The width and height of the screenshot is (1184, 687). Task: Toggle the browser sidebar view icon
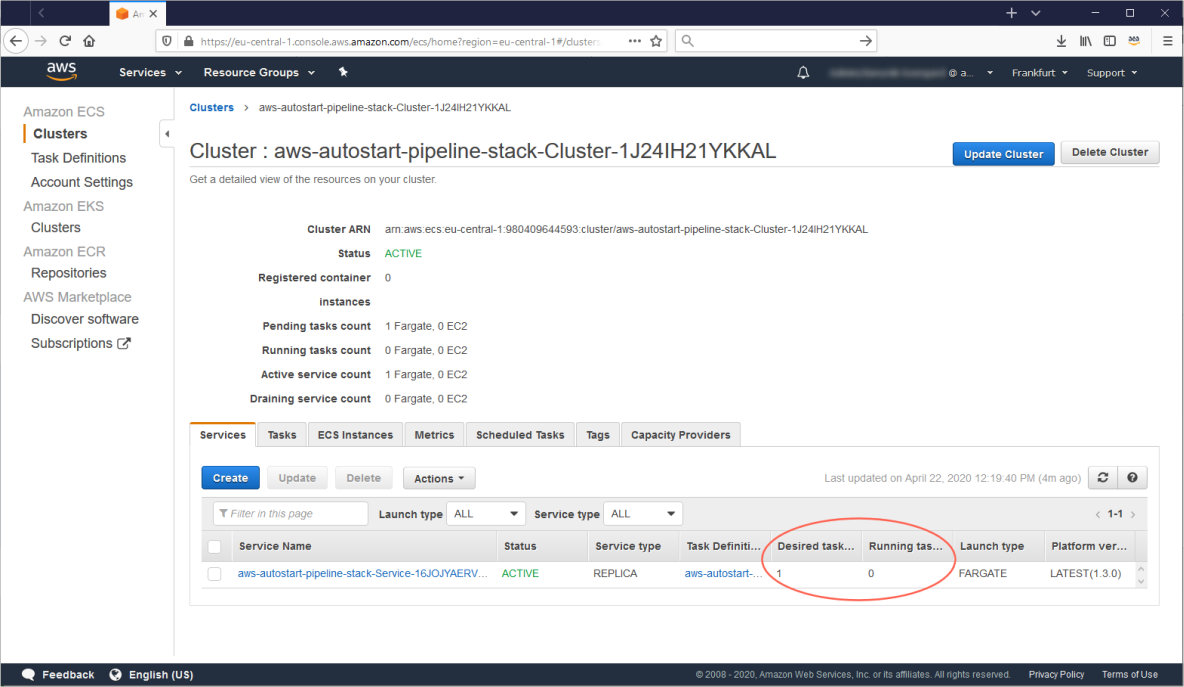[x=1109, y=41]
